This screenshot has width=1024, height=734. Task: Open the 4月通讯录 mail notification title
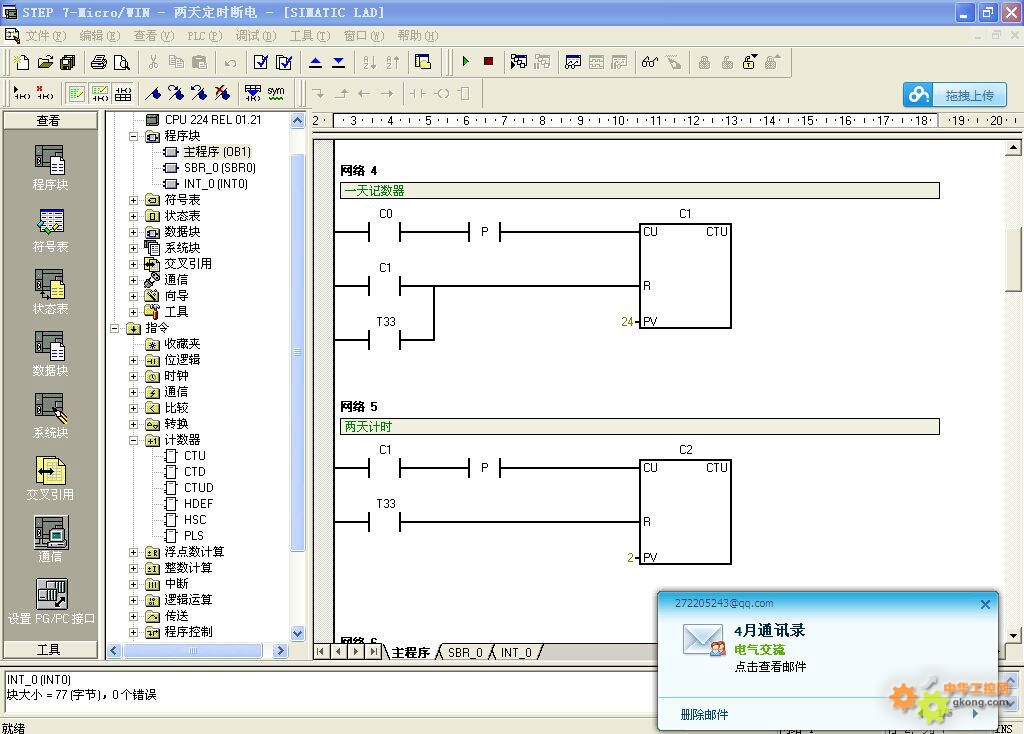tap(769, 631)
